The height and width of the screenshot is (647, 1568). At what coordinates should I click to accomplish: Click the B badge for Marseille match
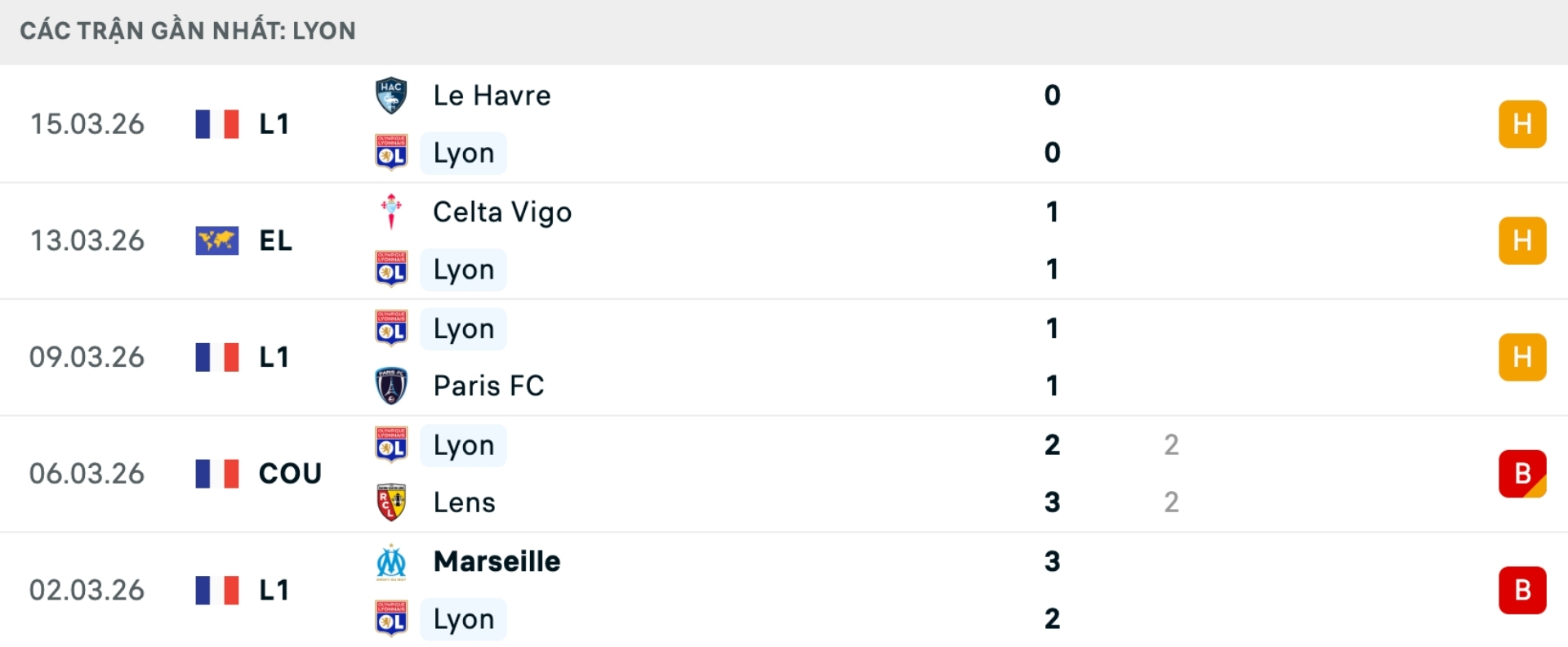tap(1522, 590)
